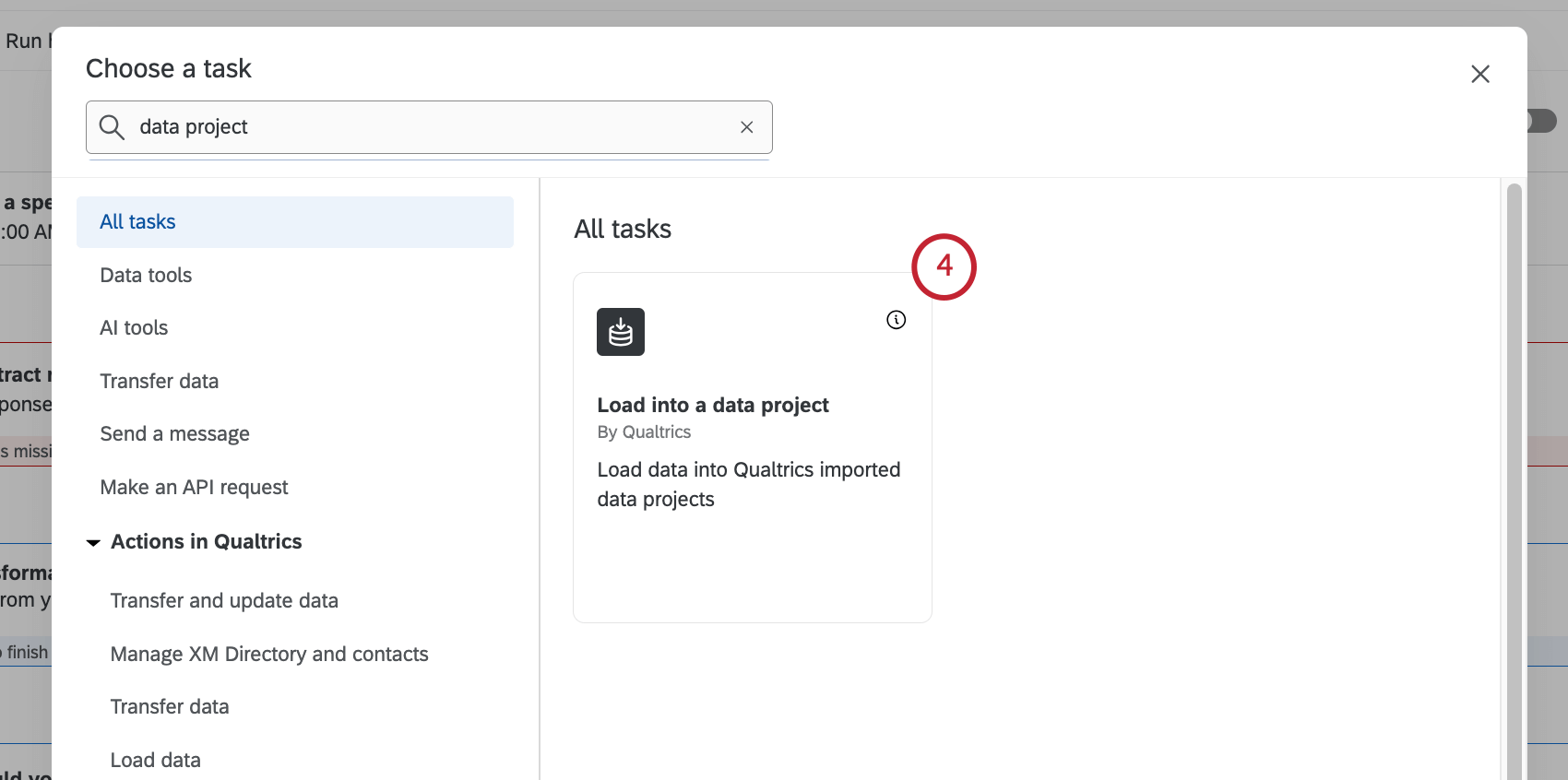Viewport: 1568px width, 780px height.
Task: Open the Data tools category
Action: 146,276
